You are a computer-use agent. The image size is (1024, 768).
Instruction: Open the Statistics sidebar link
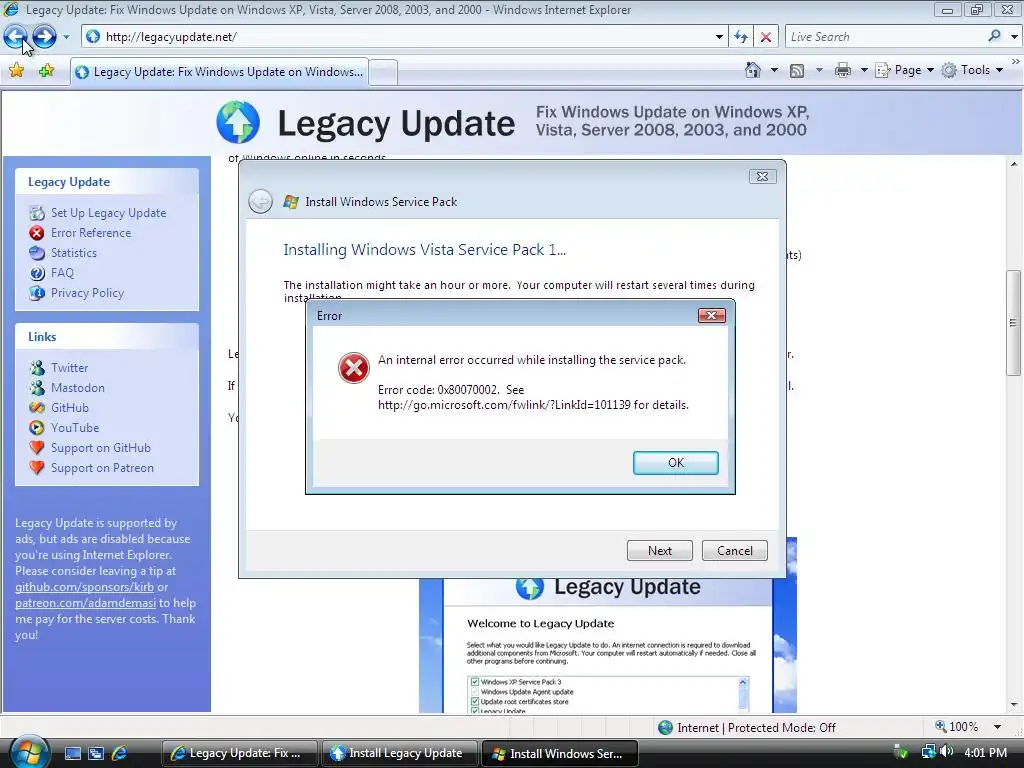pos(74,253)
